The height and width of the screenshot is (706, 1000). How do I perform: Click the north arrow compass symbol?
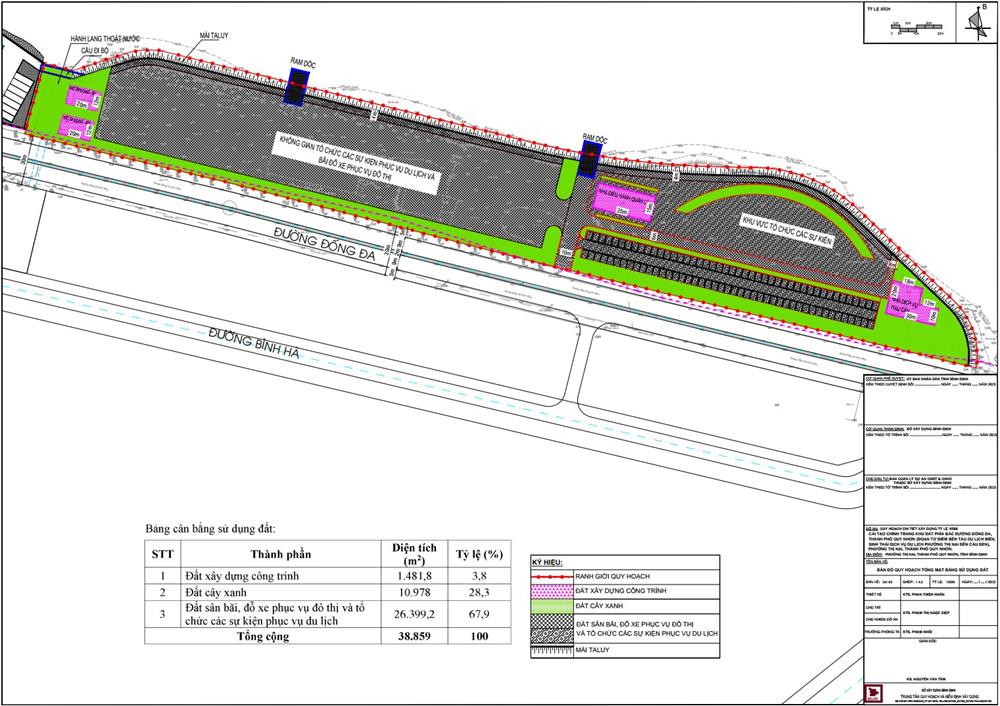(976, 23)
